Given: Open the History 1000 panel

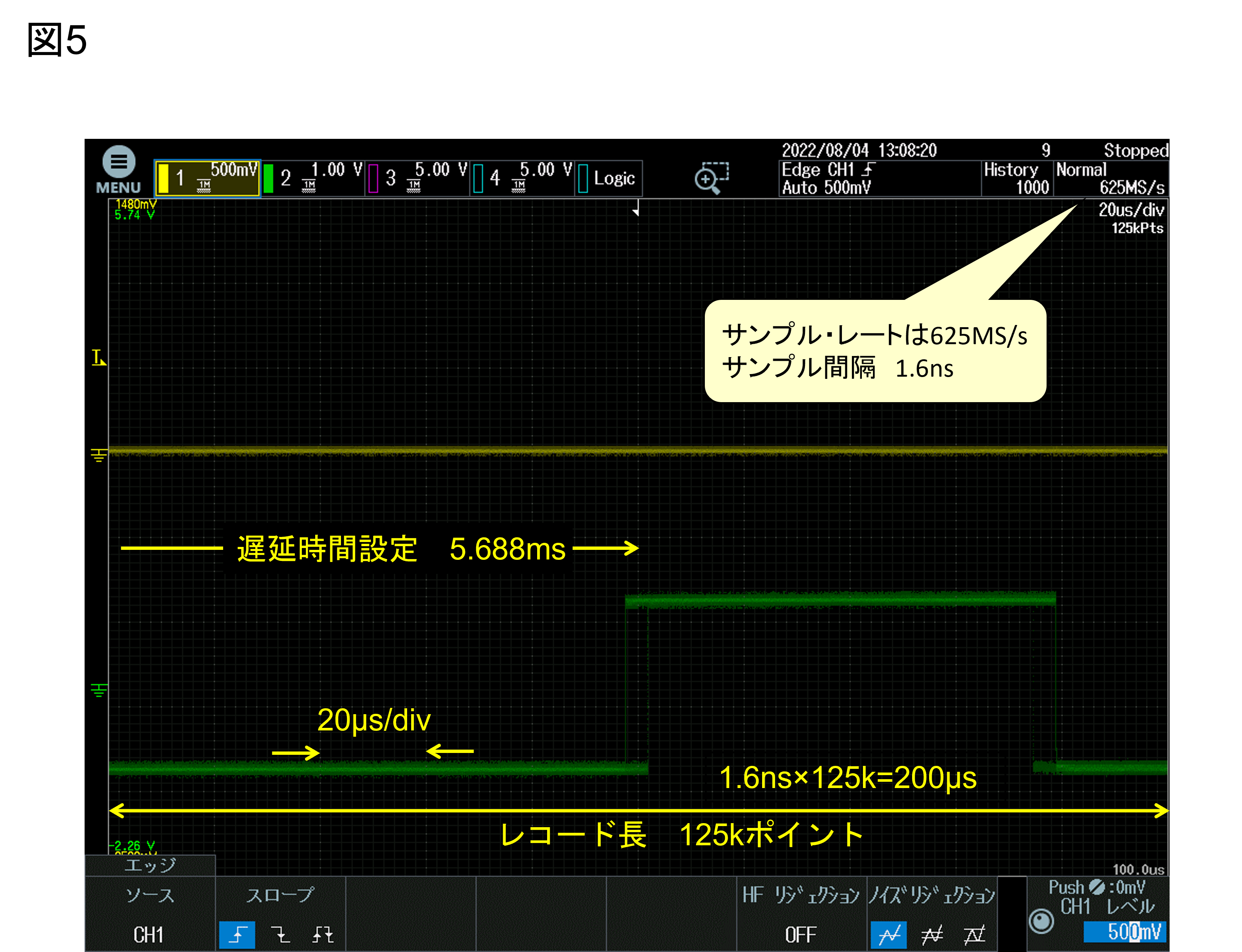Looking at the screenshot, I should coord(1017,178).
